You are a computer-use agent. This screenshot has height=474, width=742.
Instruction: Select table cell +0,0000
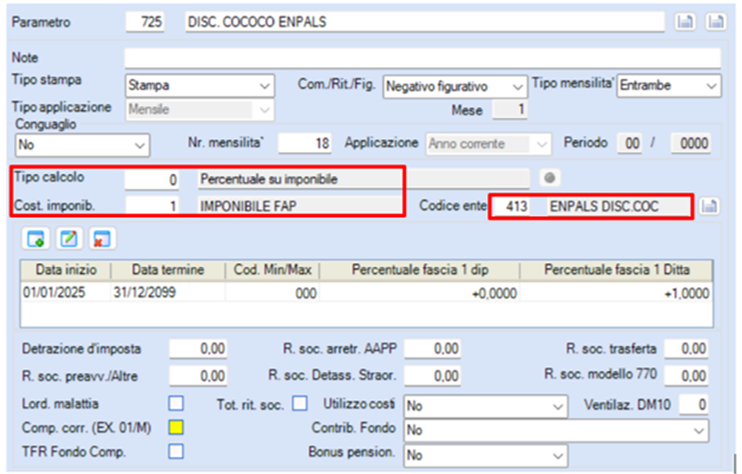click(x=420, y=293)
